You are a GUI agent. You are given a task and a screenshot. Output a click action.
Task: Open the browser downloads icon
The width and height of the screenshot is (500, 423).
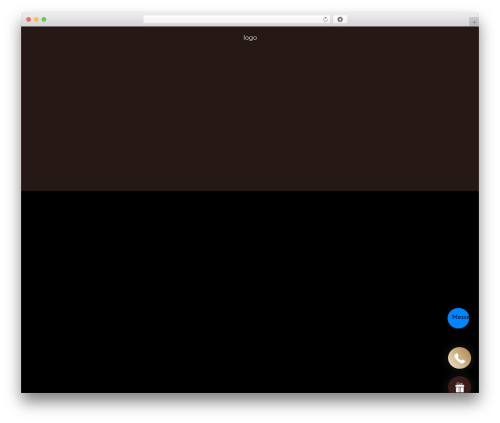(340, 19)
